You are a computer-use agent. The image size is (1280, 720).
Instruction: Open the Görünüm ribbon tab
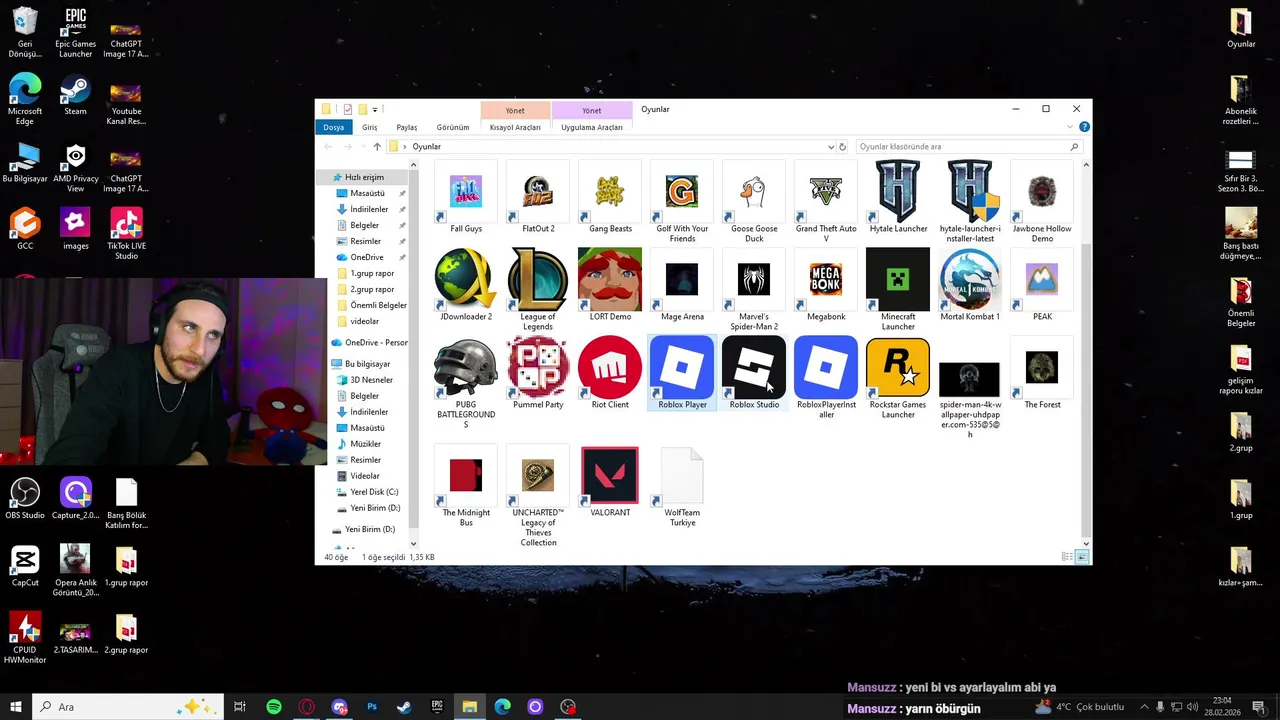click(453, 127)
